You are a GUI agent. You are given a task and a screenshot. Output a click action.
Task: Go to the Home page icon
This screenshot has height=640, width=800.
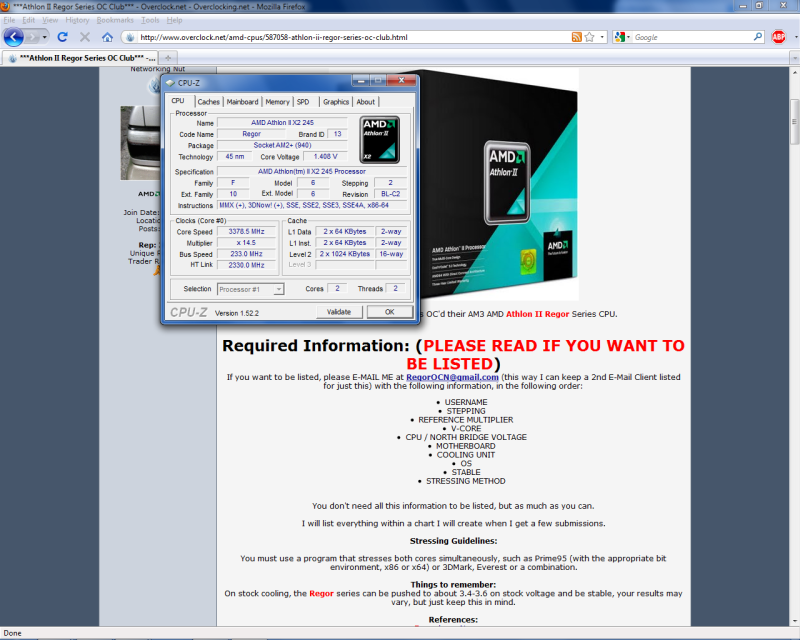(x=107, y=37)
